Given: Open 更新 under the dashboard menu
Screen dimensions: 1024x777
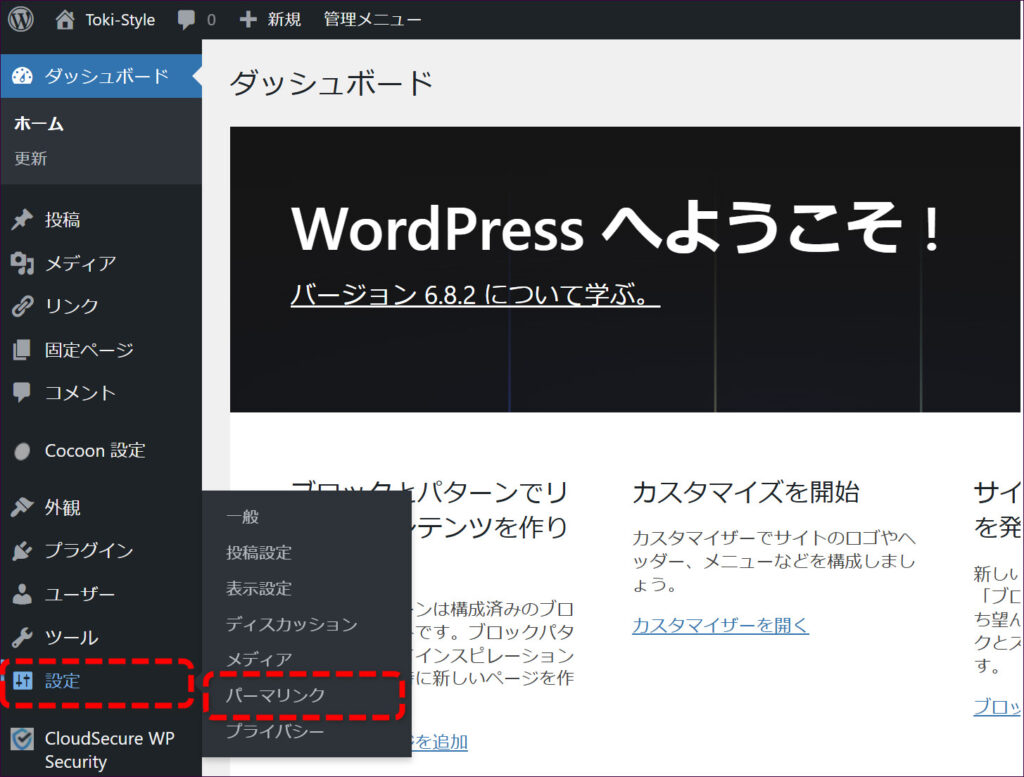Looking at the screenshot, I should point(30,158).
